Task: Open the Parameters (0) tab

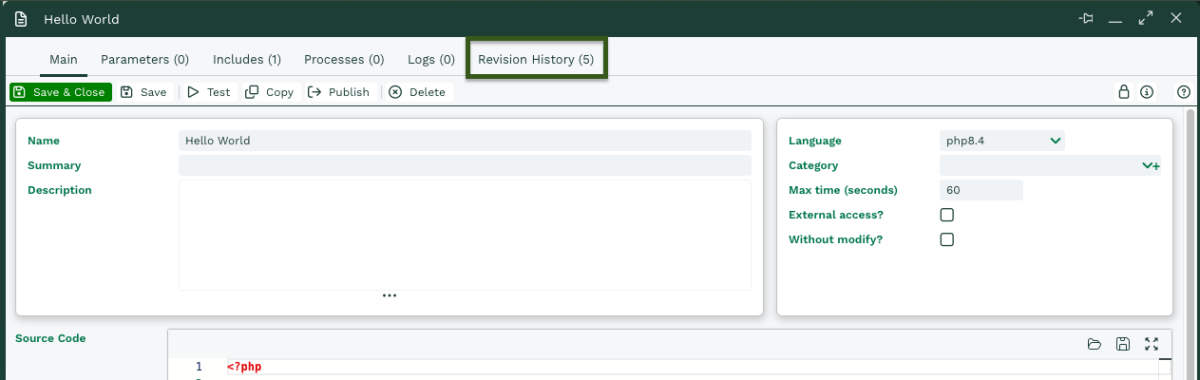Action: 145,60
